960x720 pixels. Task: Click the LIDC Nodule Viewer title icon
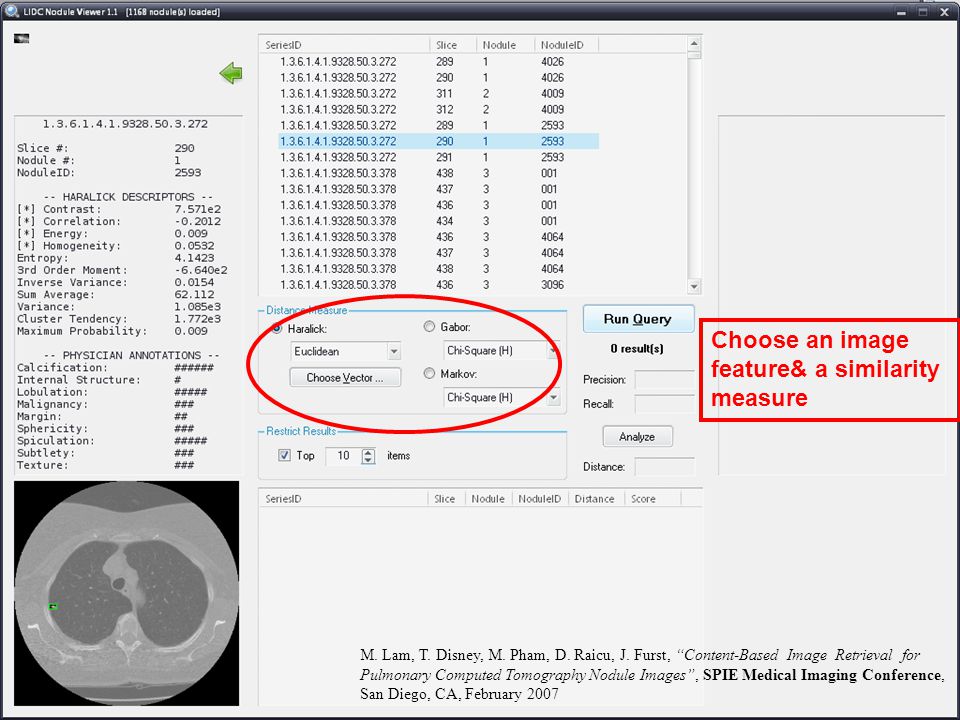(12, 11)
